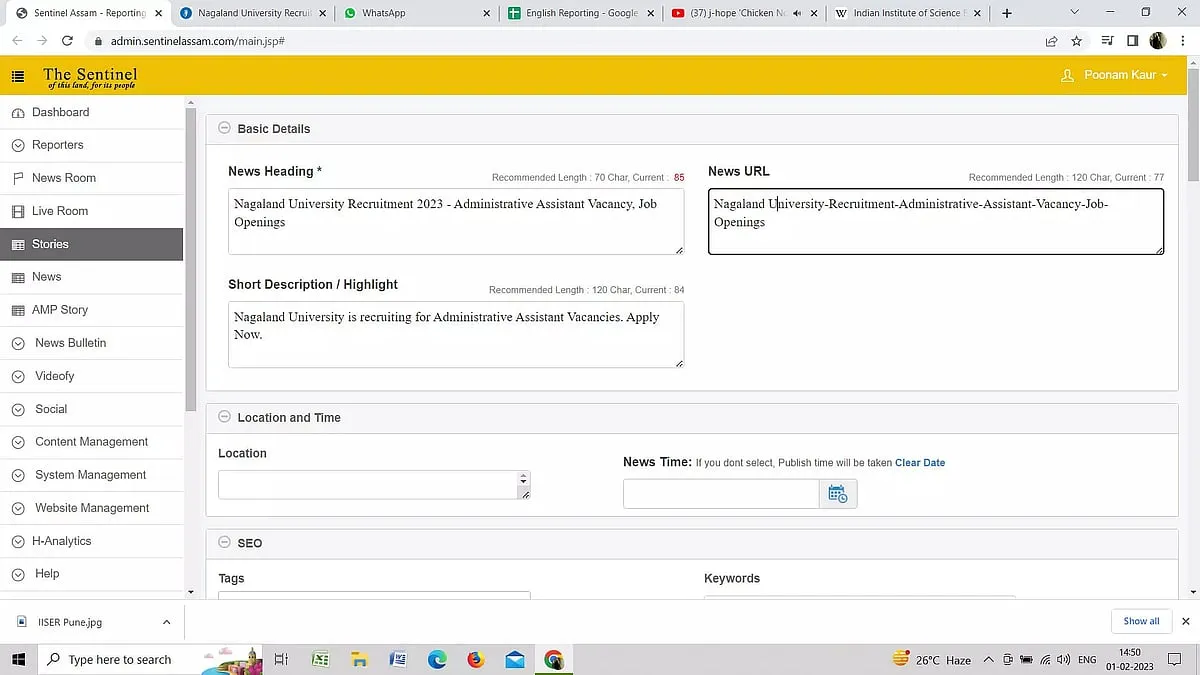Share this page icon in address bar
Screen dimensions: 1200x675
click(1052, 41)
